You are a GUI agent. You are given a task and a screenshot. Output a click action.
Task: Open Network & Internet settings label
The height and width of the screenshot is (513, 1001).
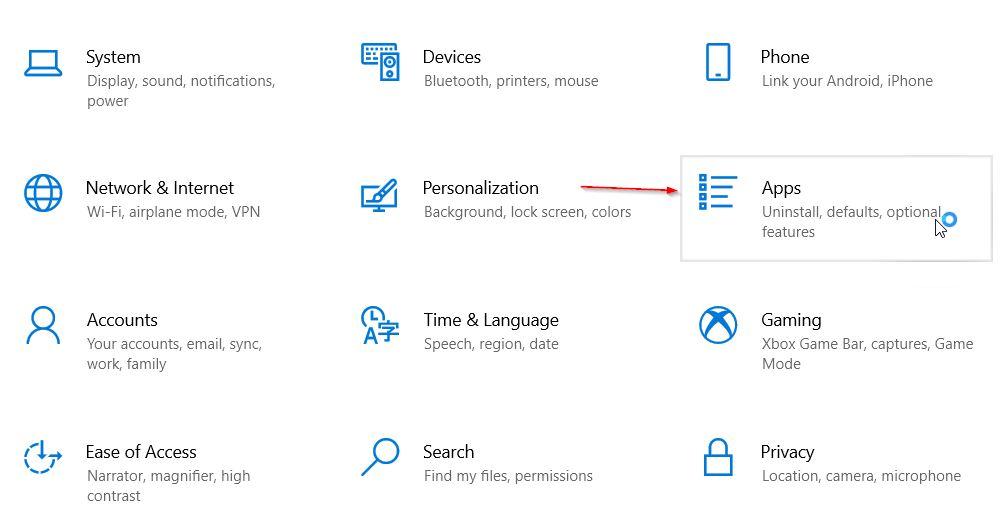pos(160,188)
